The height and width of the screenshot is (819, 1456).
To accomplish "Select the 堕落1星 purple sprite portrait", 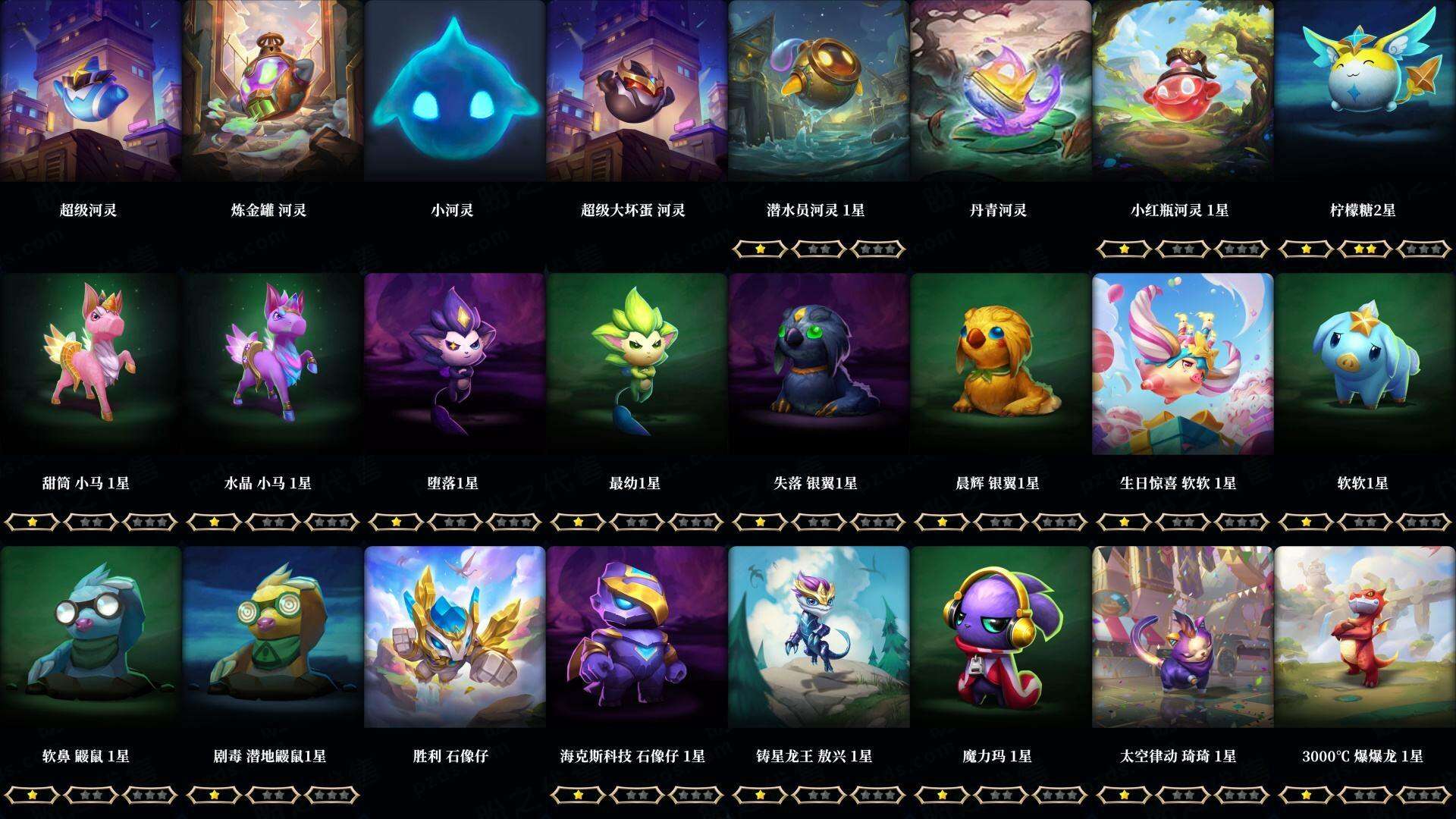I will (x=454, y=364).
